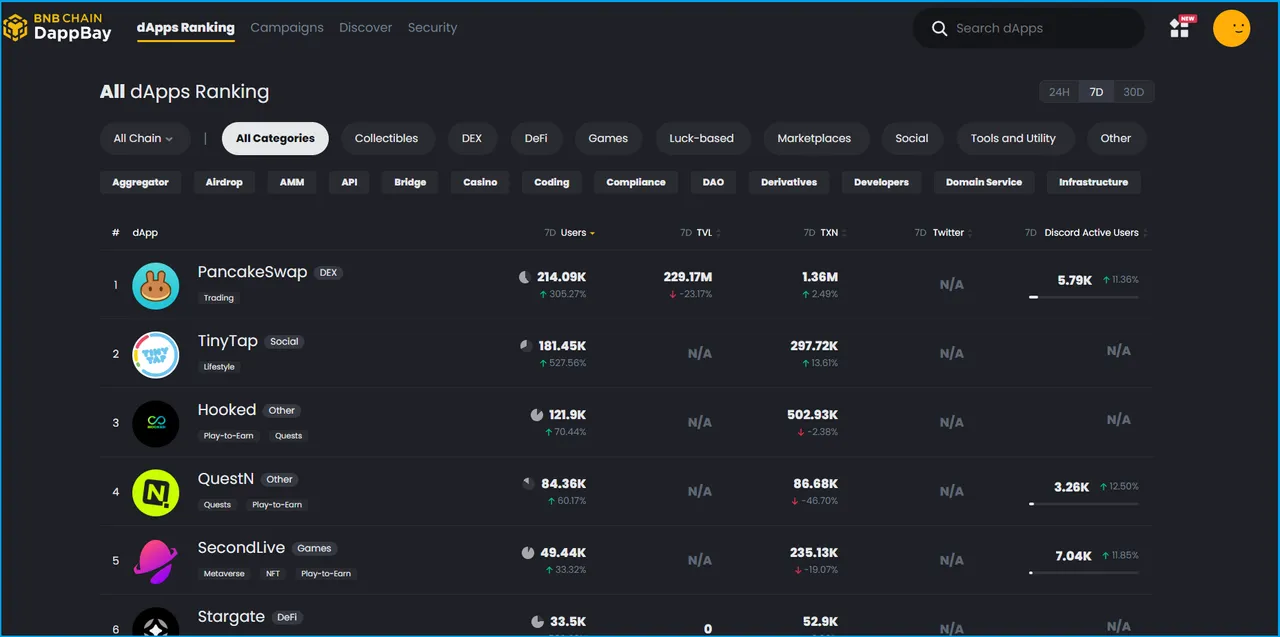Image resolution: width=1280 pixels, height=637 pixels.
Task: Go to Campaigns tab
Action: point(287,28)
